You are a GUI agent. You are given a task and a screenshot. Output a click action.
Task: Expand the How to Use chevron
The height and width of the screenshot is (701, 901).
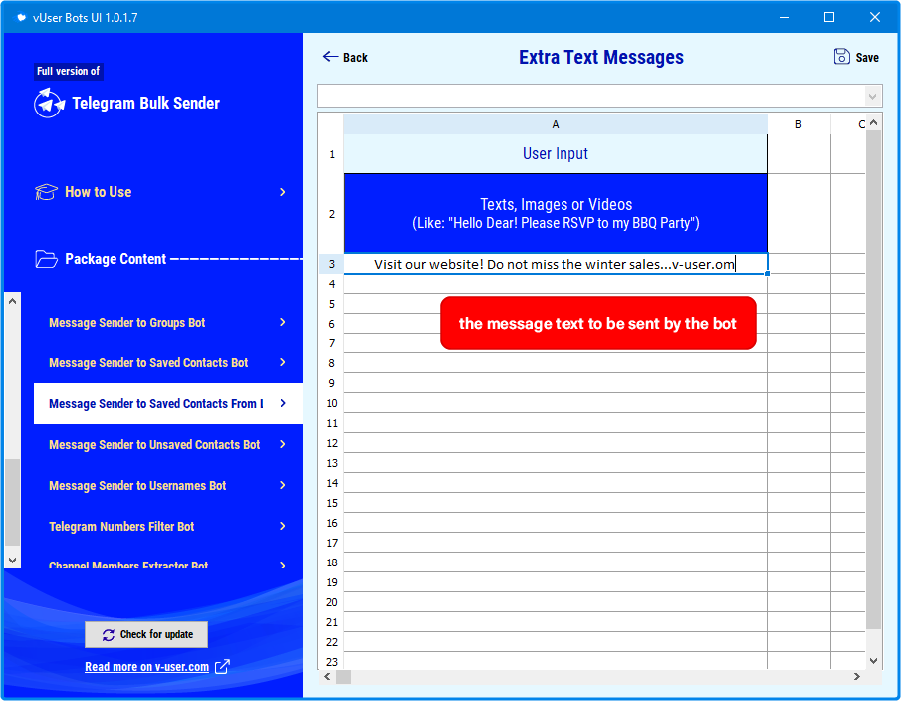282,192
